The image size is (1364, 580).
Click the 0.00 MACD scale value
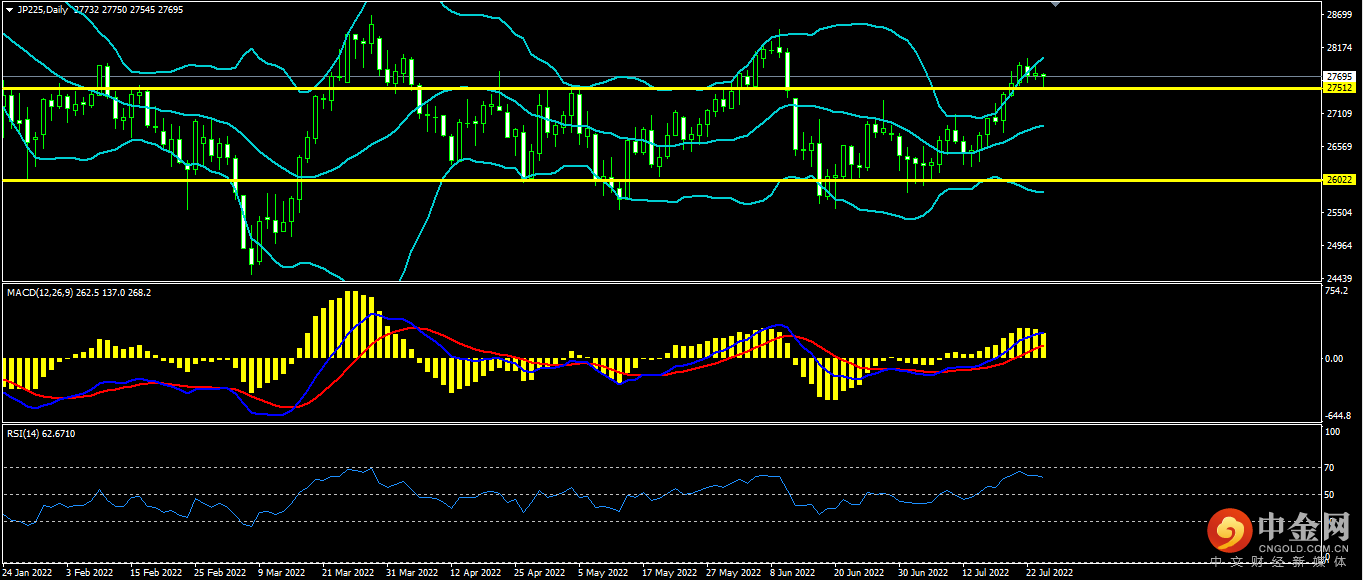pos(1334,358)
